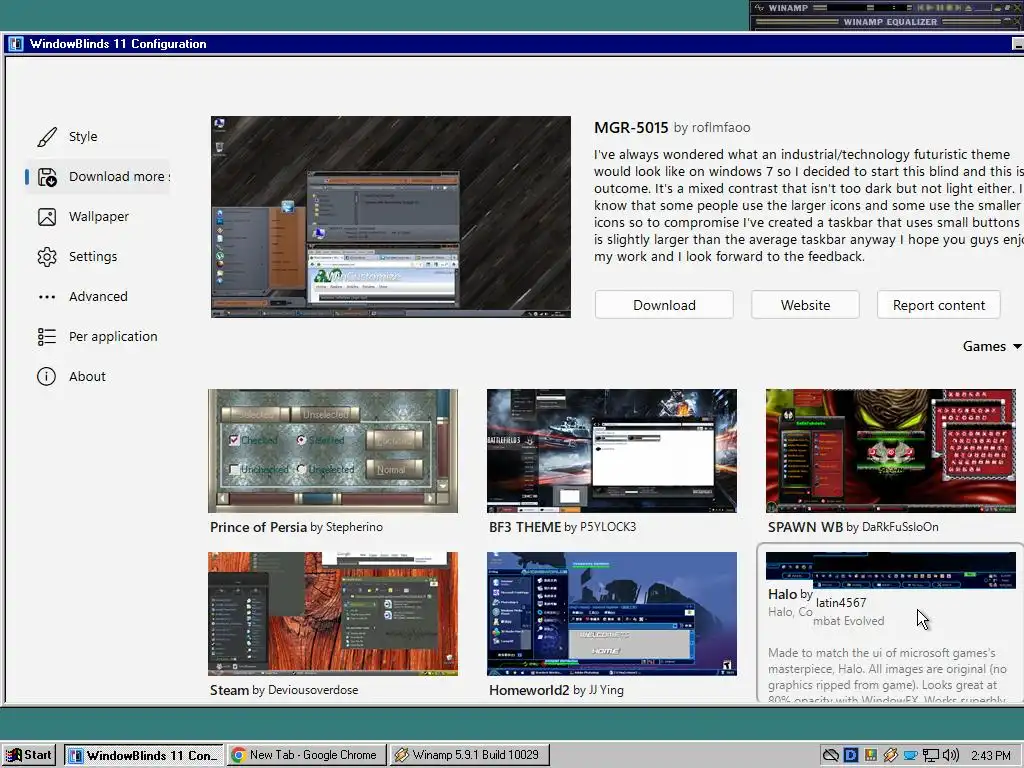Switch to New Tab - Google Chrome taskbar button
Image resolution: width=1024 pixels, height=768 pixels.
(x=307, y=755)
